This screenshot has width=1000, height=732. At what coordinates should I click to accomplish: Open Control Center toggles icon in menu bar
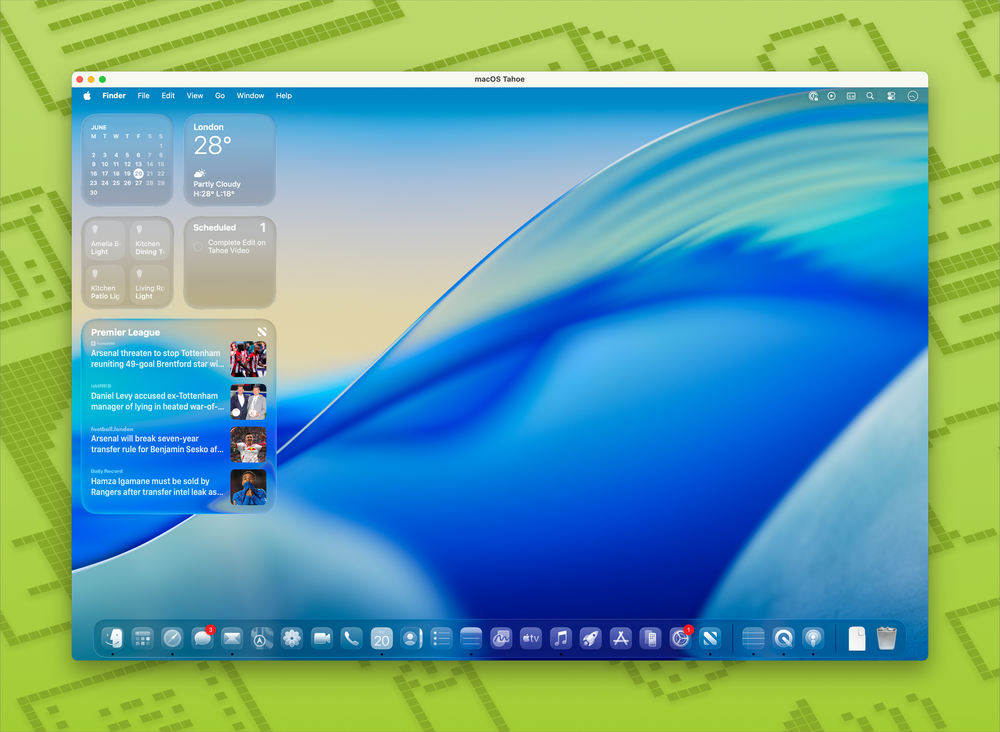(891, 96)
